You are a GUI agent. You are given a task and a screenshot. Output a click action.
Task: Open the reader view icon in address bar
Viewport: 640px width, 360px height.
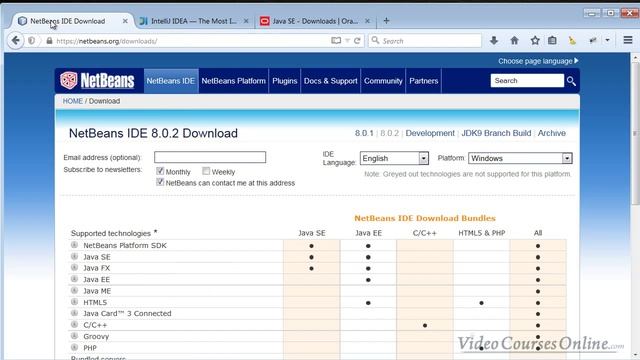coord(336,41)
